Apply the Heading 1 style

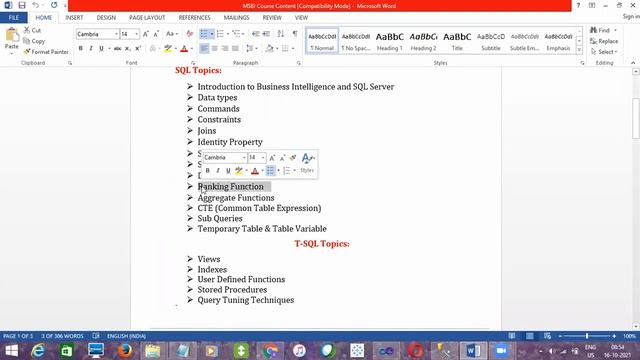click(x=389, y=41)
